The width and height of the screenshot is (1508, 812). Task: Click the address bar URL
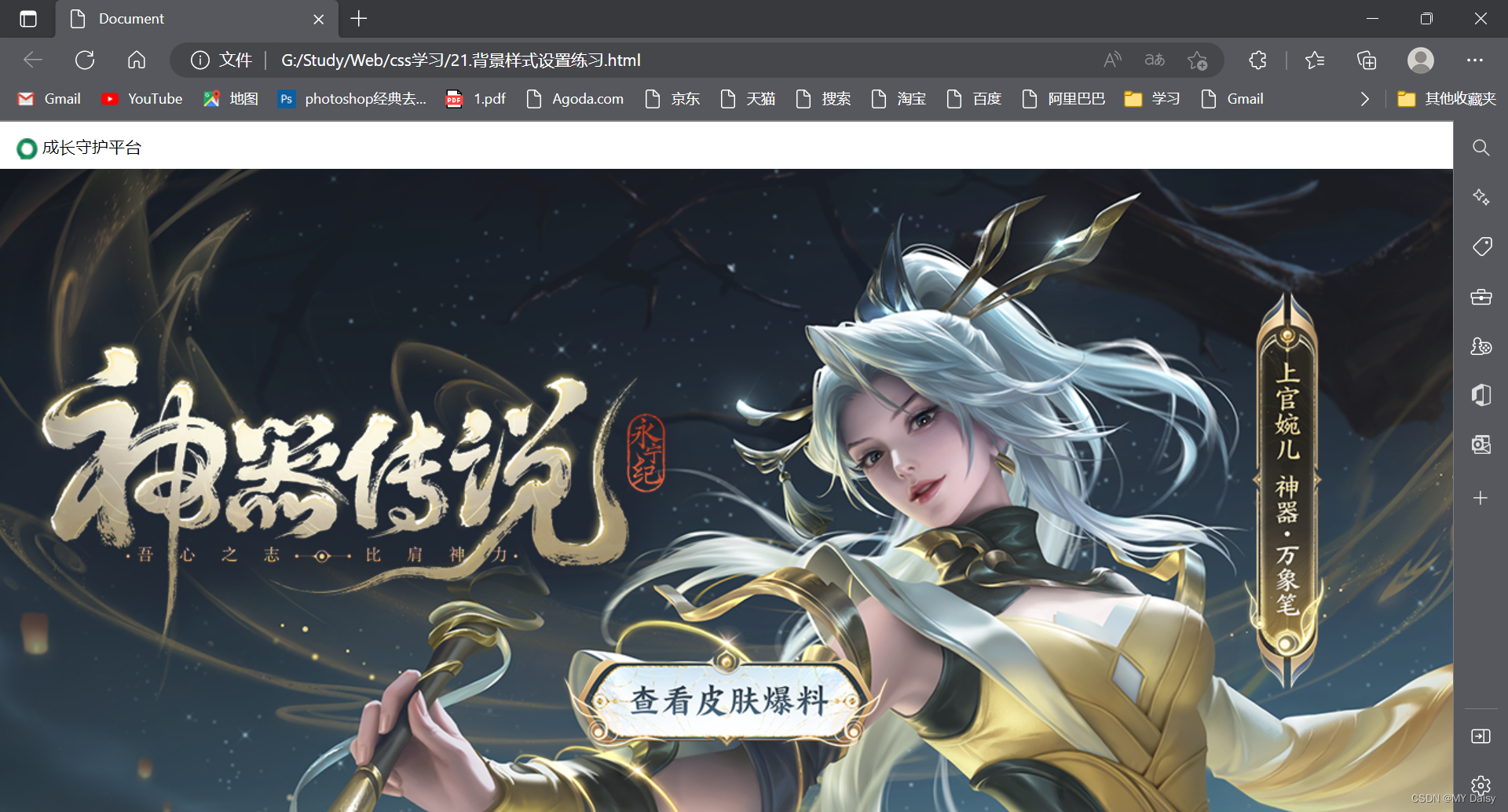[x=461, y=60]
